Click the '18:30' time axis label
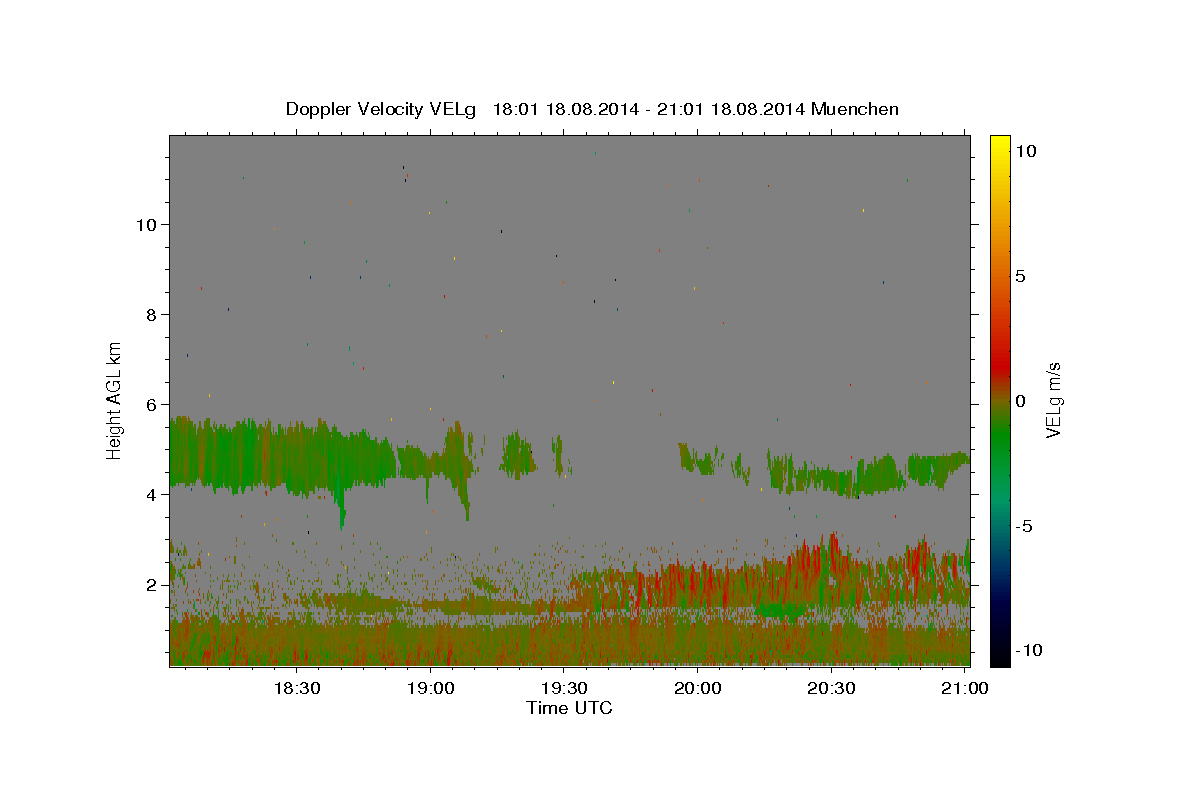Image resolution: width=1200 pixels, height=800 pixels. point(297,688)
